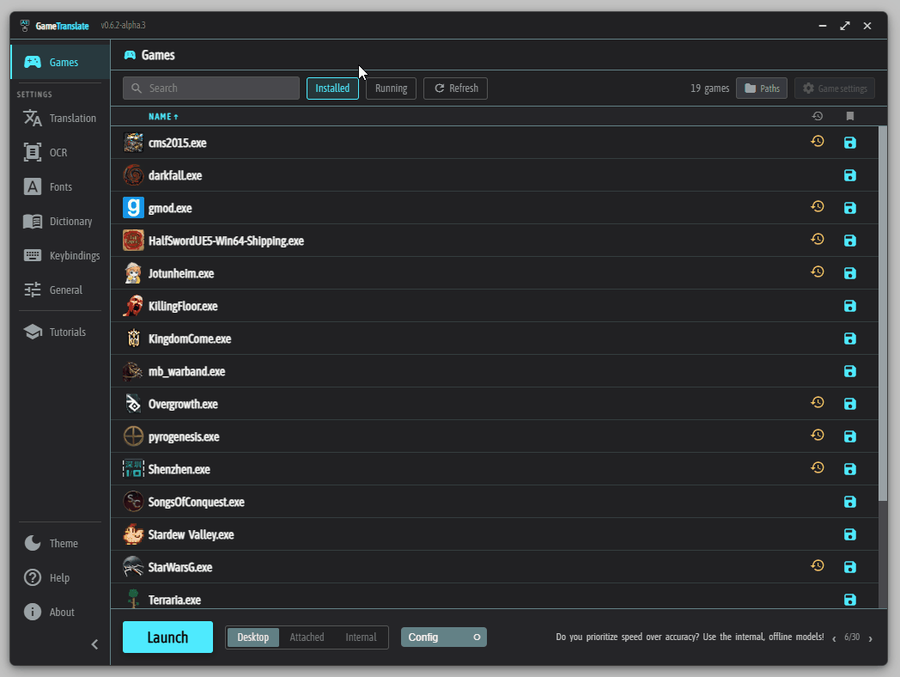The image size is (900, 677).
Task: Click the Refresh button
Action: point(456,88)
